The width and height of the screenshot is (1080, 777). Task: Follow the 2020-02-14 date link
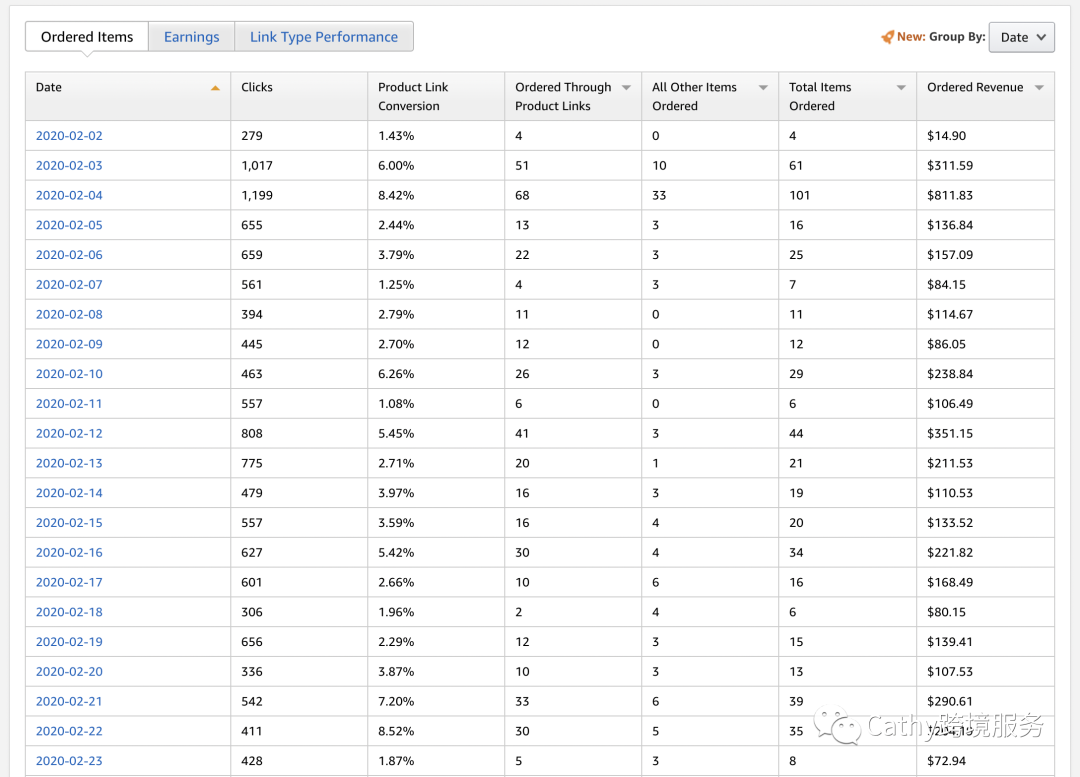click(x=69, y=493)
